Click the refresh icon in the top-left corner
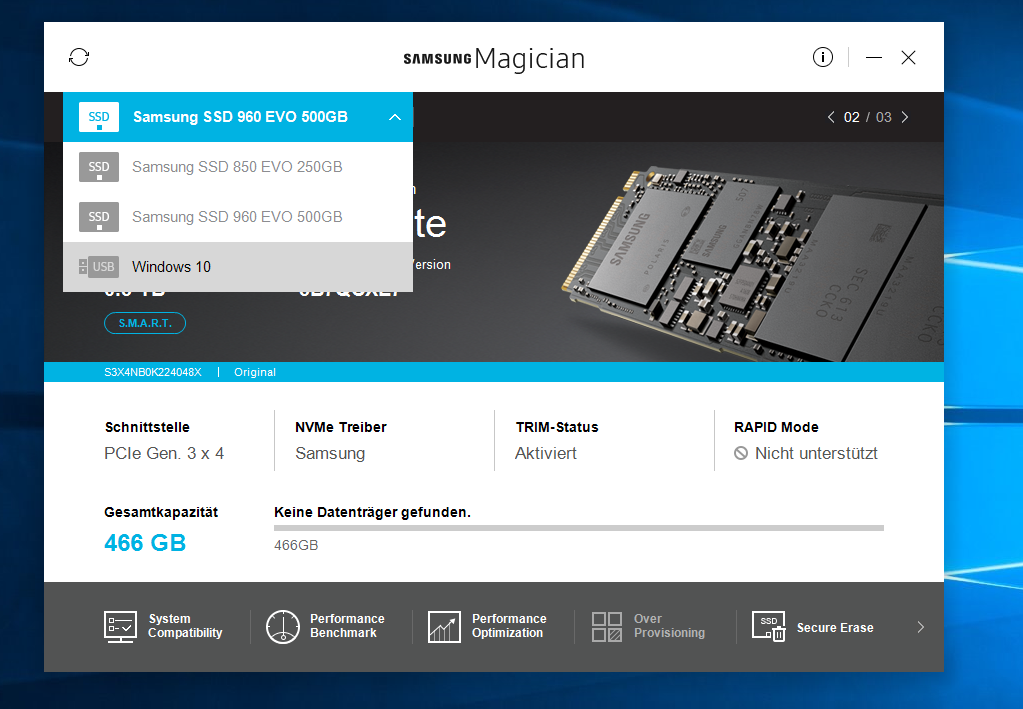Image resolution: width=1023 pixels, height=709 pixels. click(79, 57)
